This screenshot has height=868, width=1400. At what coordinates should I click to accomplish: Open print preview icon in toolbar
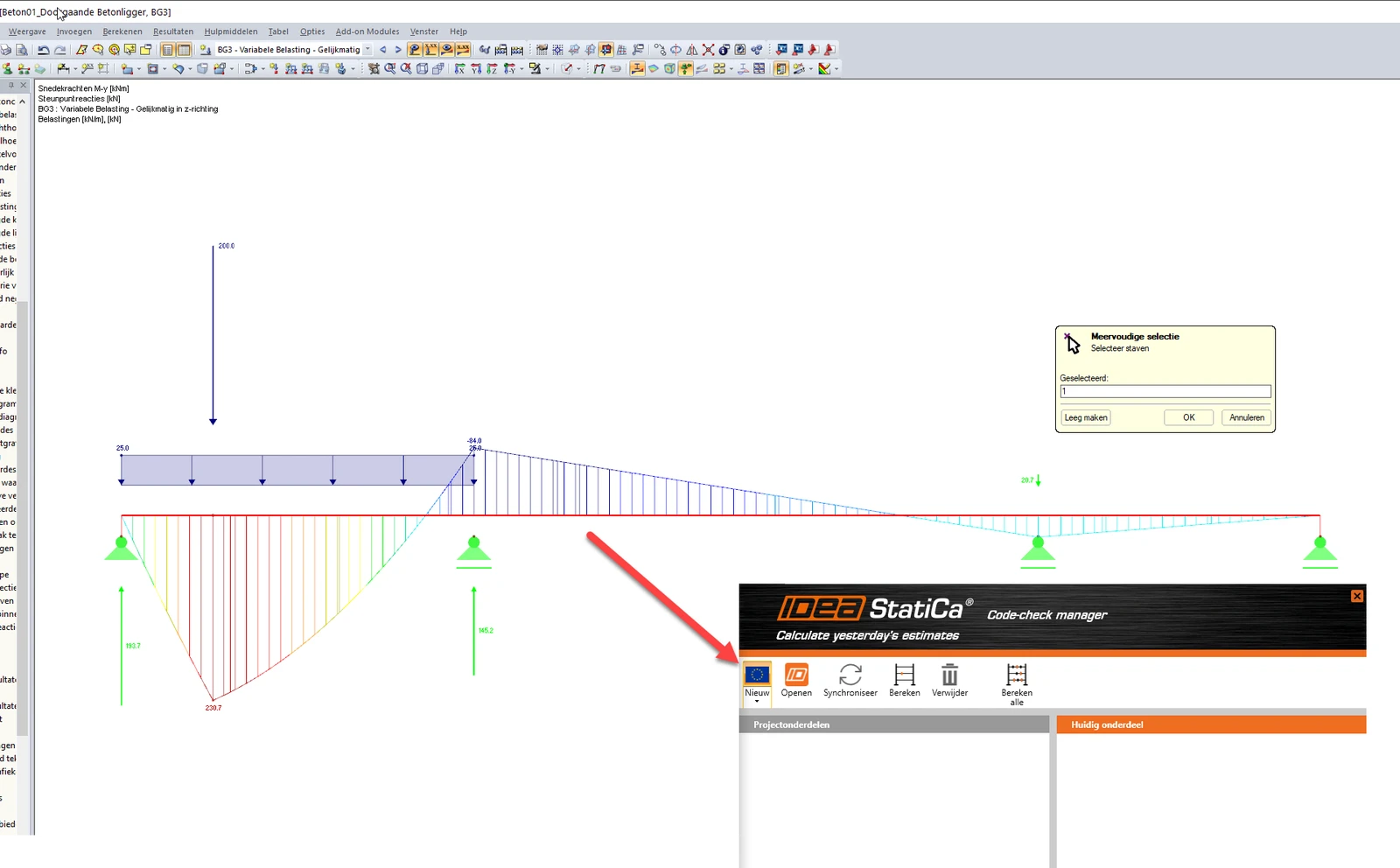(x=21, y=50)
